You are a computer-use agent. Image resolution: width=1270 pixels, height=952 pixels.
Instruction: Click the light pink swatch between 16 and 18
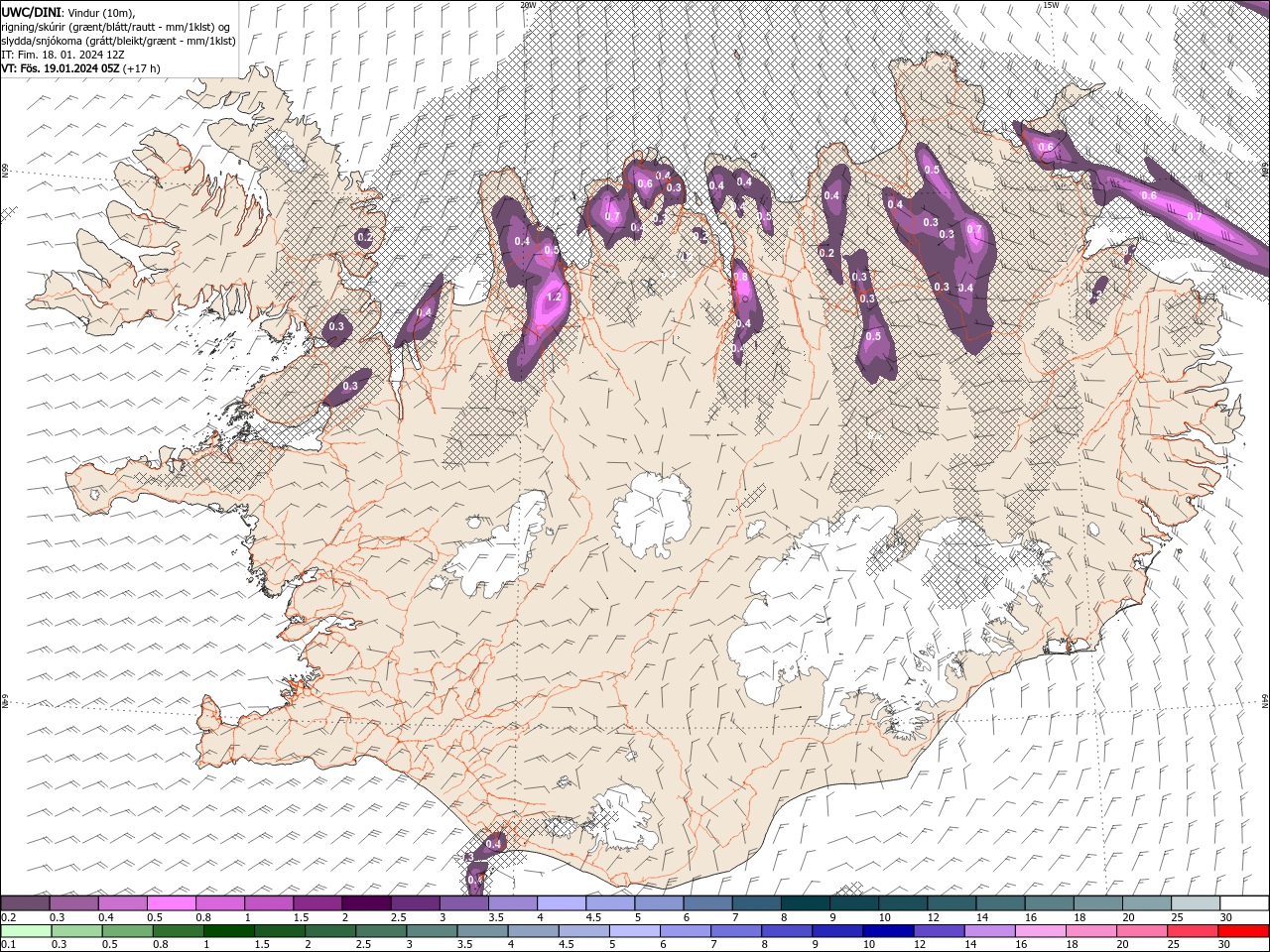pyautogui.click(x=1041, y=931)
